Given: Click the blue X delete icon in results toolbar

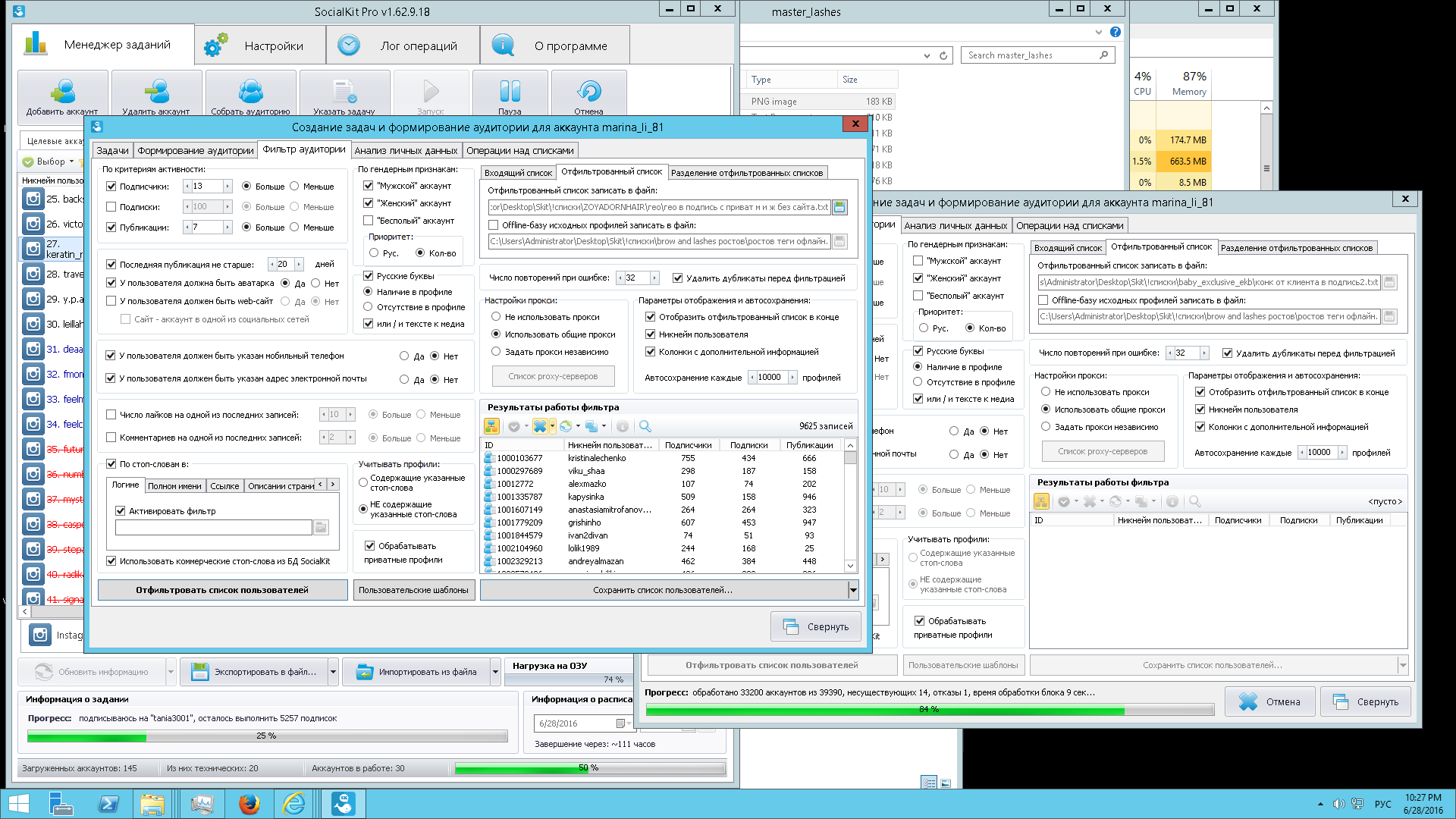Looking at the screenshot, I should (x=539, y=426).
